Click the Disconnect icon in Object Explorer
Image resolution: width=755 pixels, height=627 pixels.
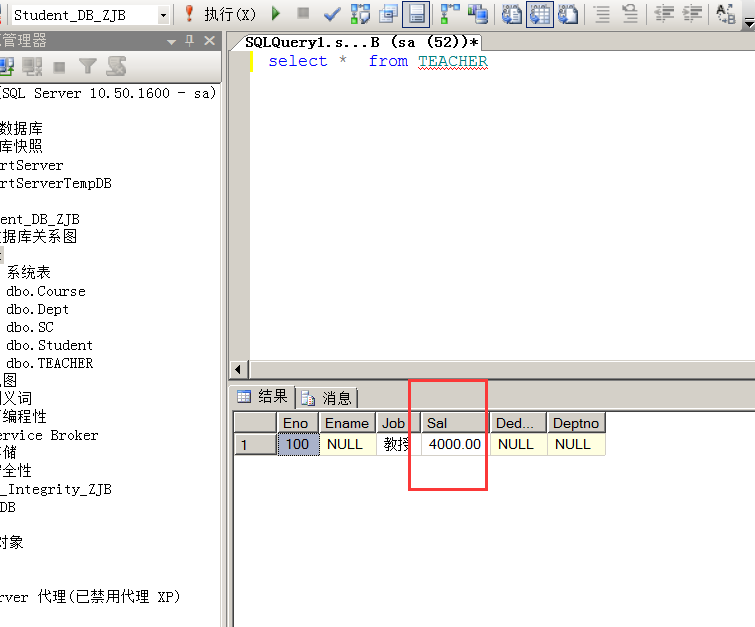[32, 66]
